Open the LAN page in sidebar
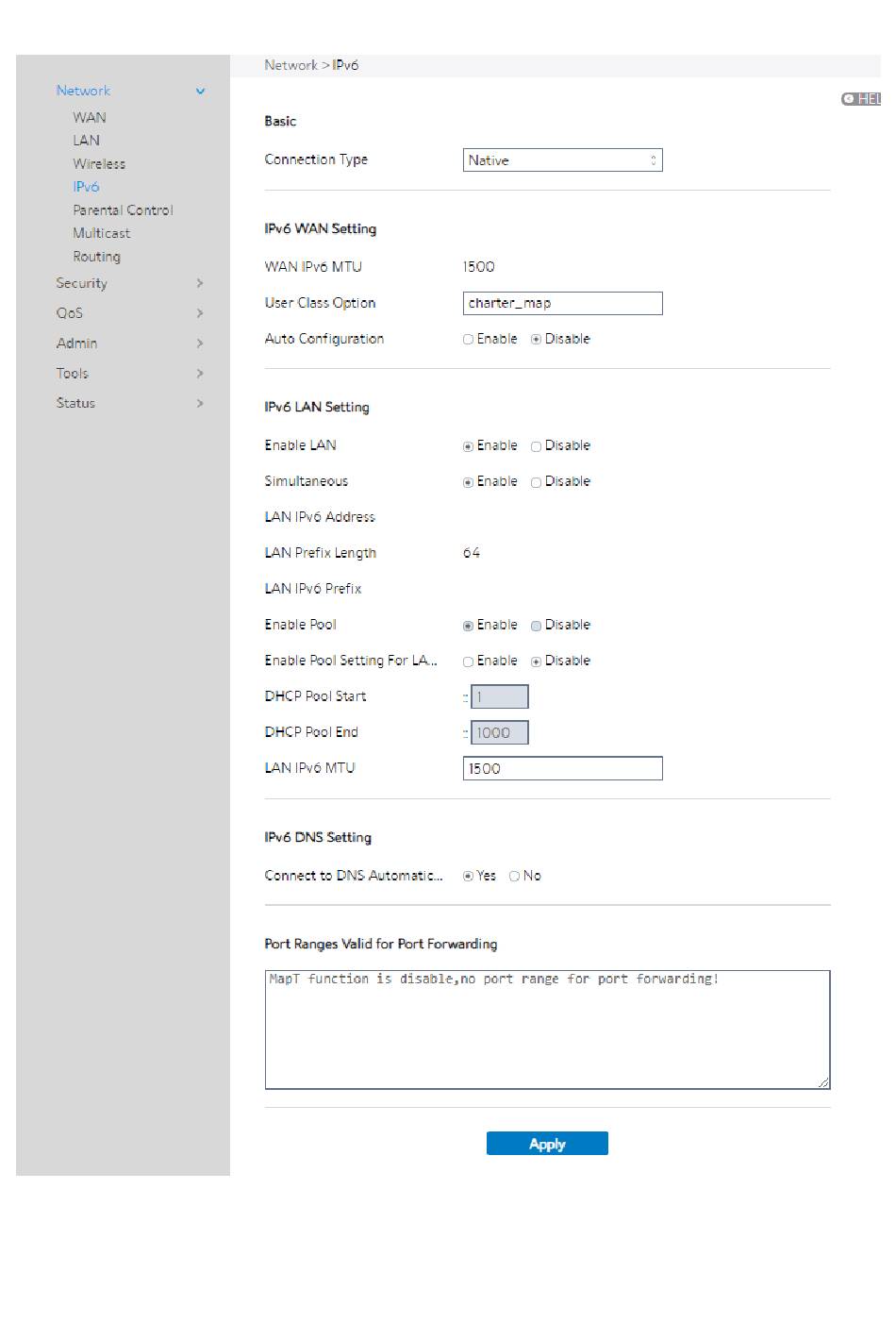 pyautogui.click(x=87, y=141)
